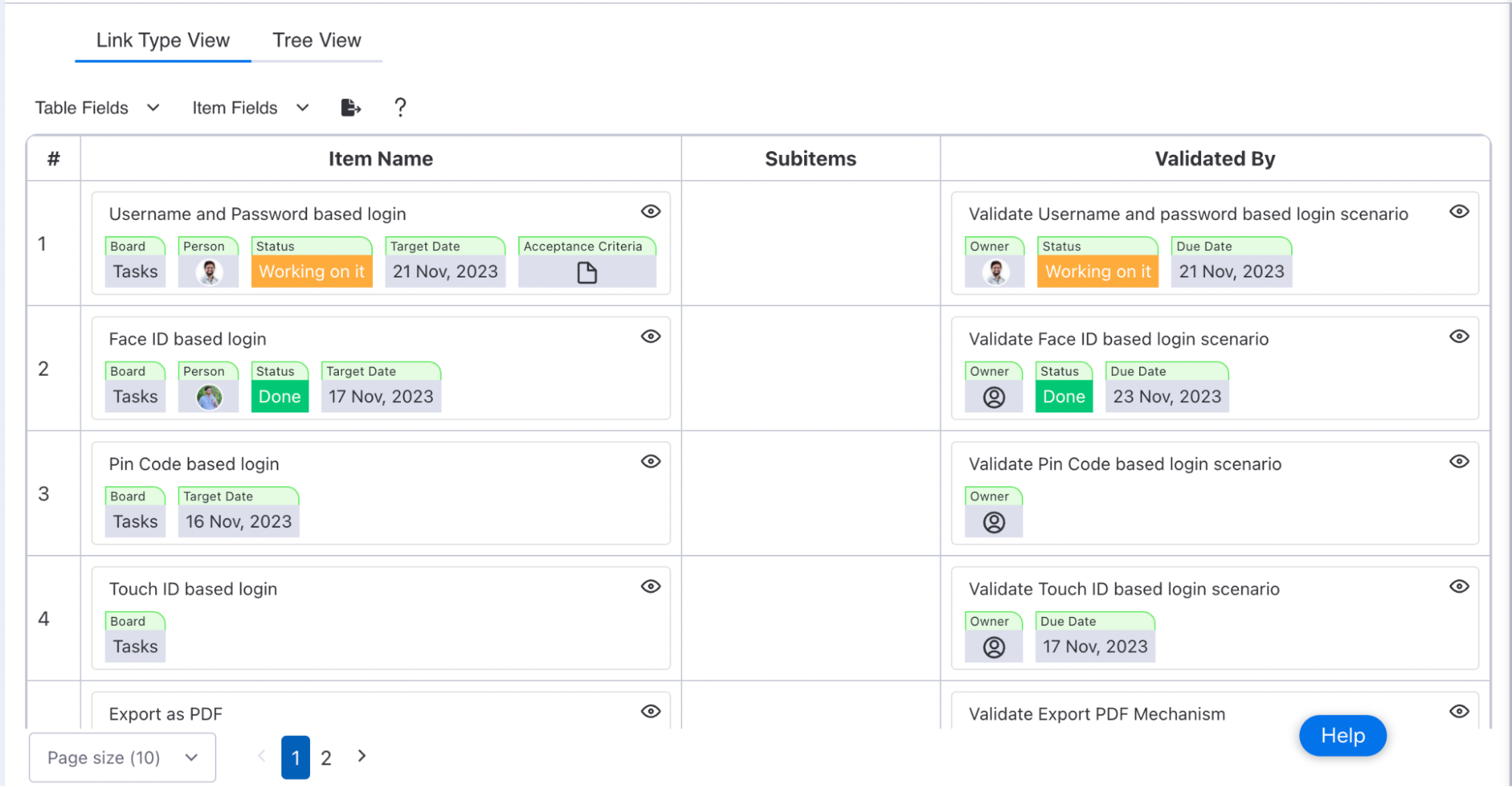Open the Page size (10) dropdown
This screenshot has height=787, width=1512.
point(123,758)
